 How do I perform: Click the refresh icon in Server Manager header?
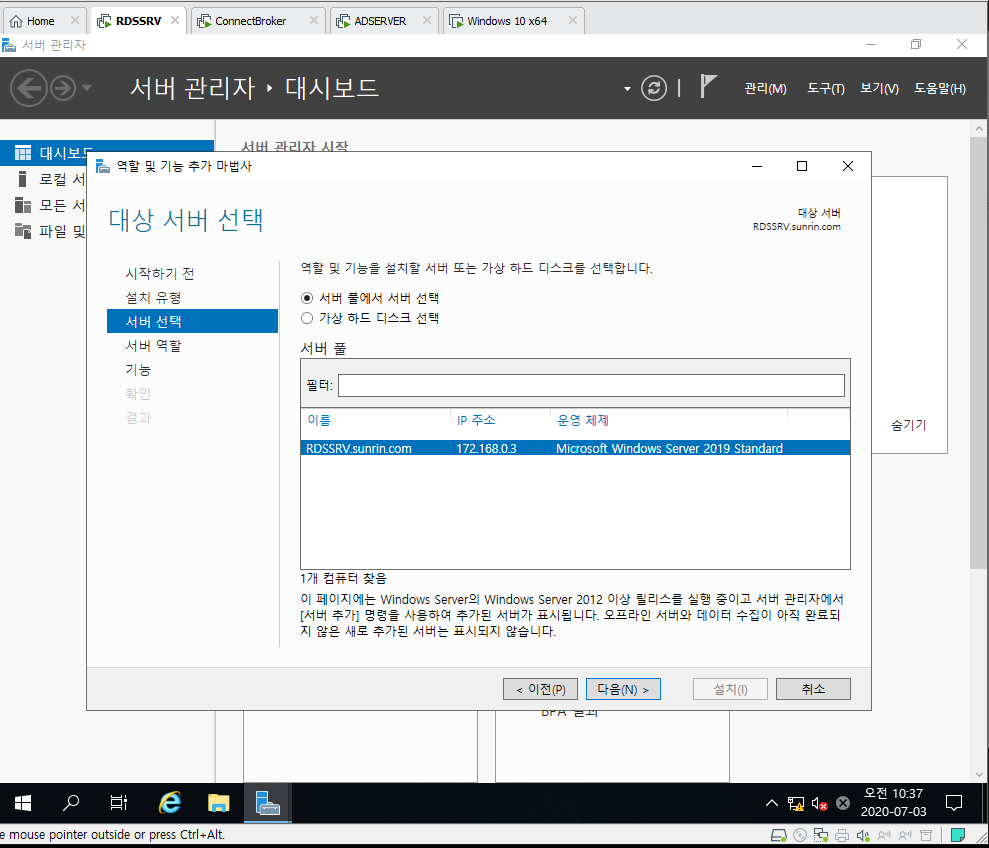[x=653, y=88]
